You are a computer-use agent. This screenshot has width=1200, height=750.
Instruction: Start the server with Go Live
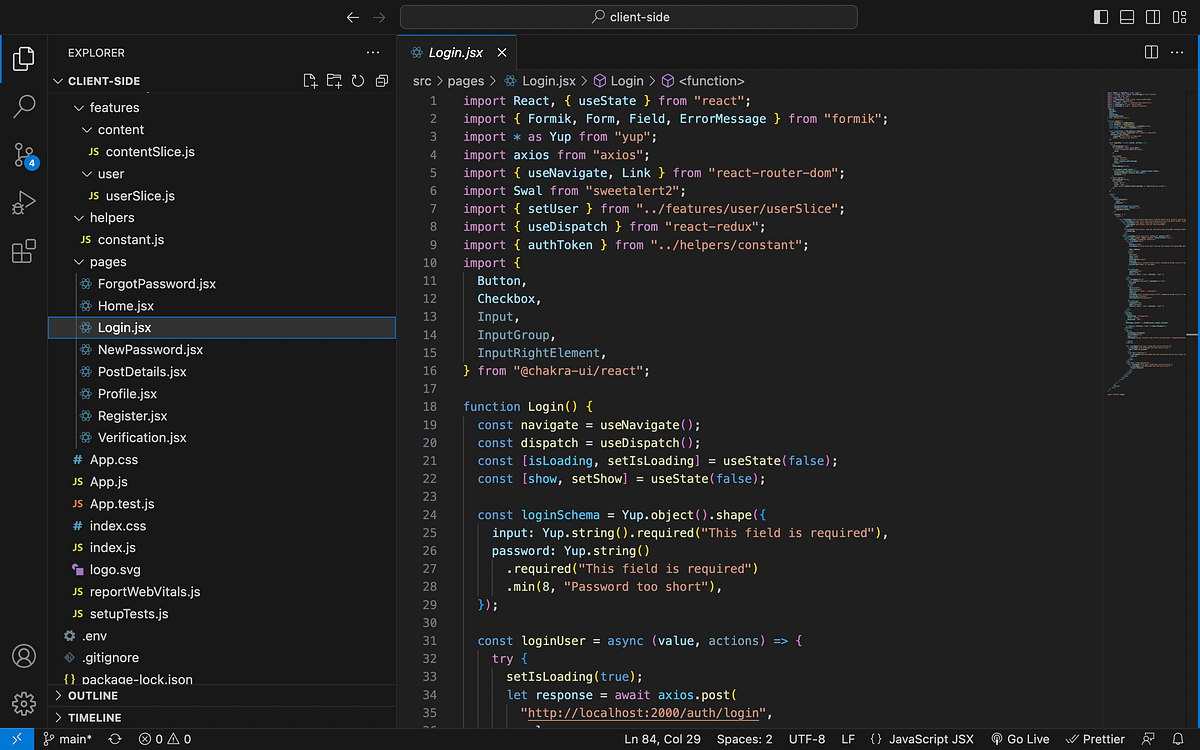[1020, 738]
